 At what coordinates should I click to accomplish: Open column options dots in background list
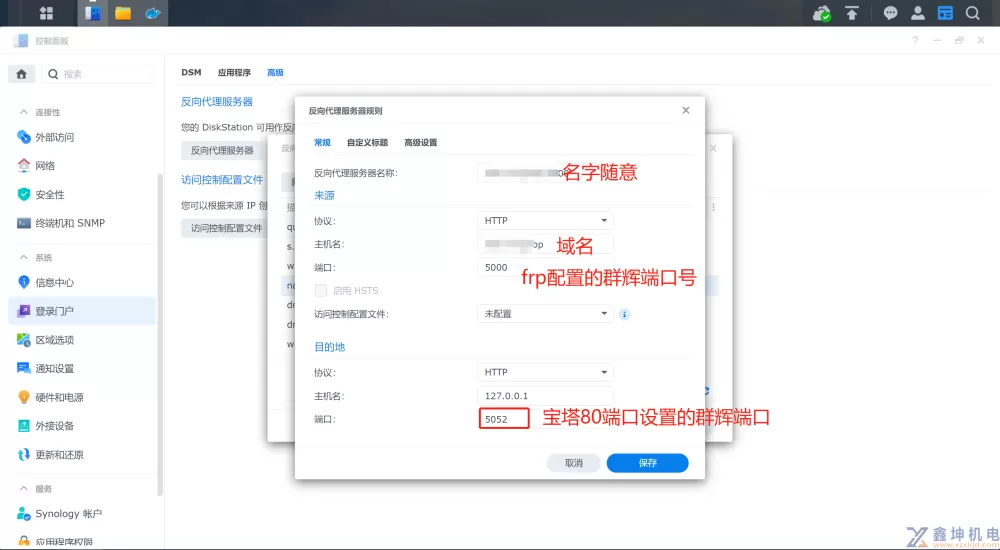pyautogui.click(x=713, y=207)
